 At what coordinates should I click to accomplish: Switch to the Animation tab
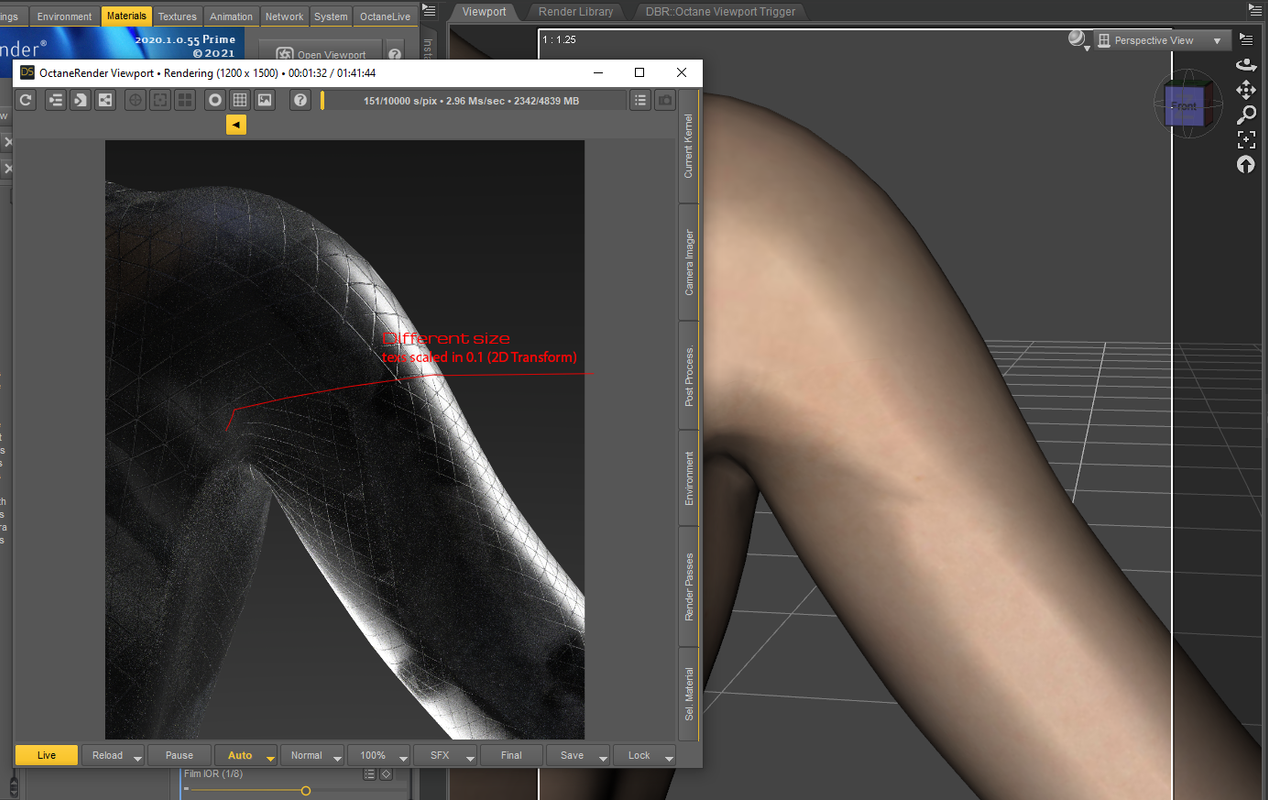pos(231,16)
